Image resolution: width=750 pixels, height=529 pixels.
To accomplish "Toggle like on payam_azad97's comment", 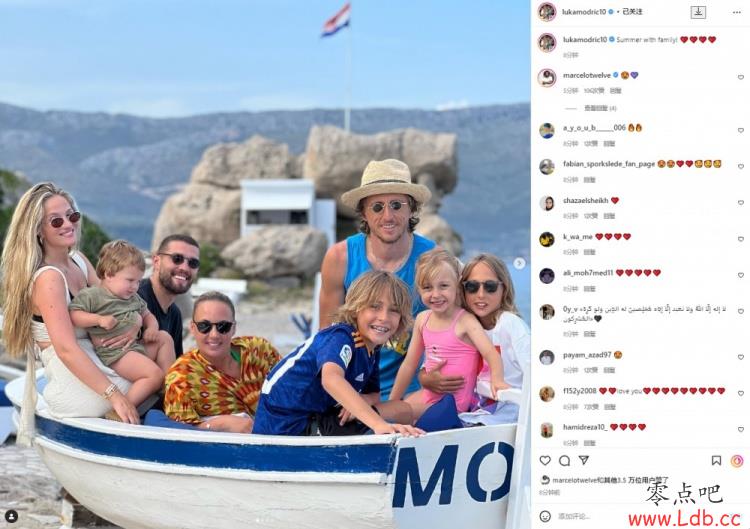I will tap(740, 357).
